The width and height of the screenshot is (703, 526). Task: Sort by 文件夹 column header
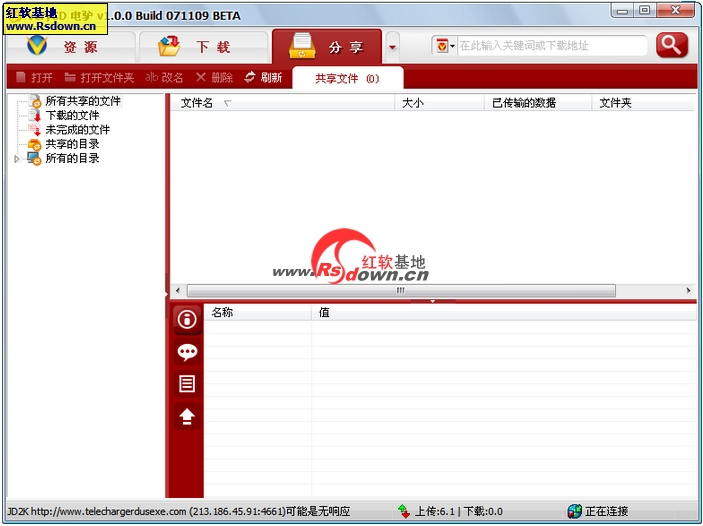(x=643, y=103)
